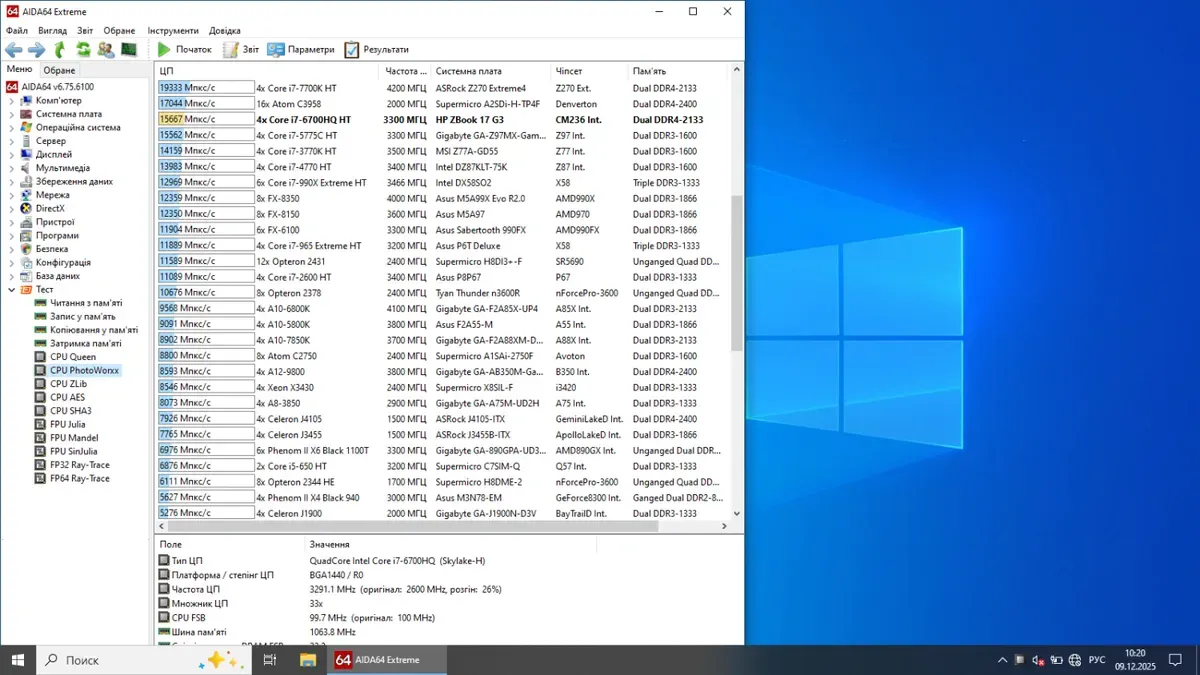Screen dimensions: 1200x675
Task: Expand the Комп'ютер tree node
Action: tap(12, 101)
